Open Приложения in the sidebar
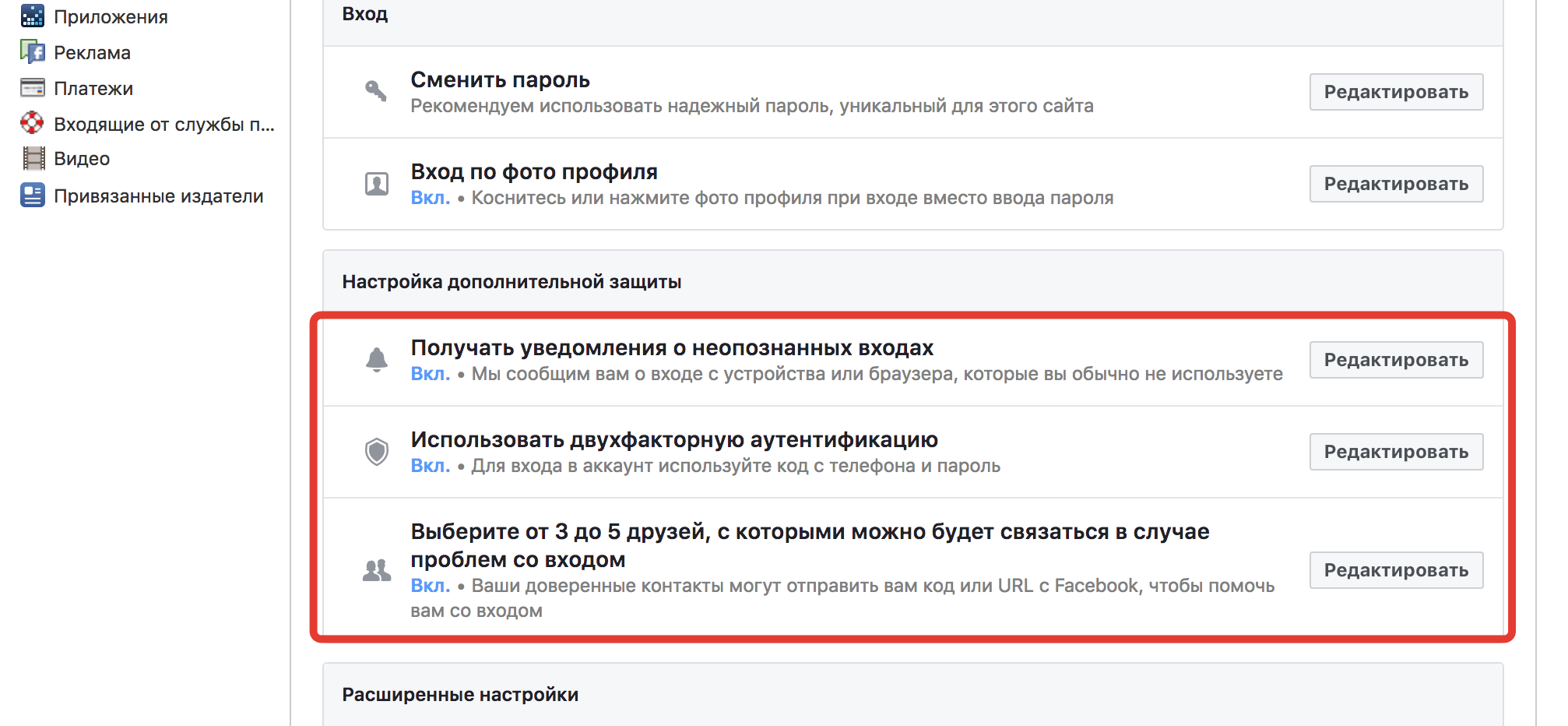 [x=111, y=16]
